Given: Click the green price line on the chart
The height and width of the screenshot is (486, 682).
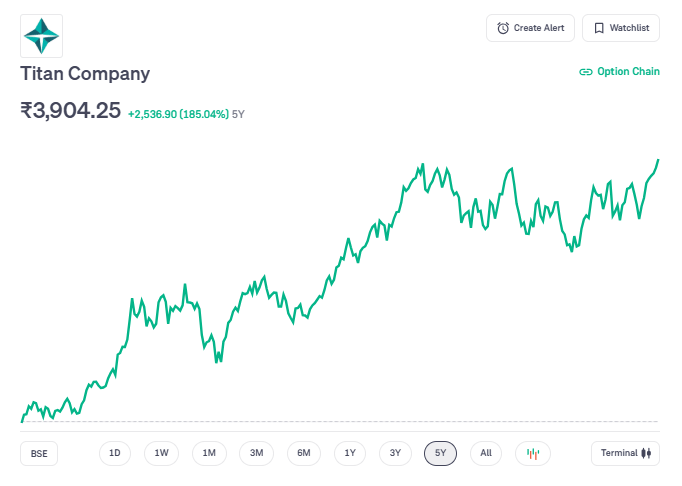Looking at the screenshot, I should (x=347, y=243).
